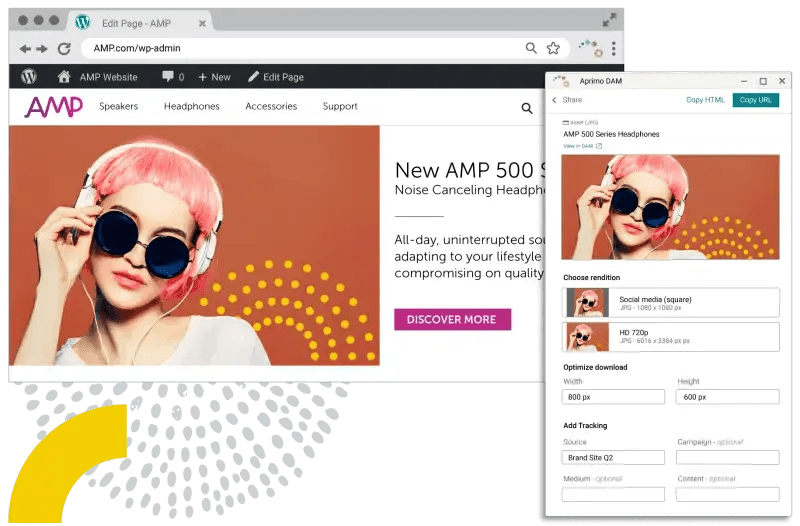Click Copy HTML in Aprimo DAM
Image resolution: width=800 pixels, height=526 pixels.
pyautogui.click(x=705, y=100)
